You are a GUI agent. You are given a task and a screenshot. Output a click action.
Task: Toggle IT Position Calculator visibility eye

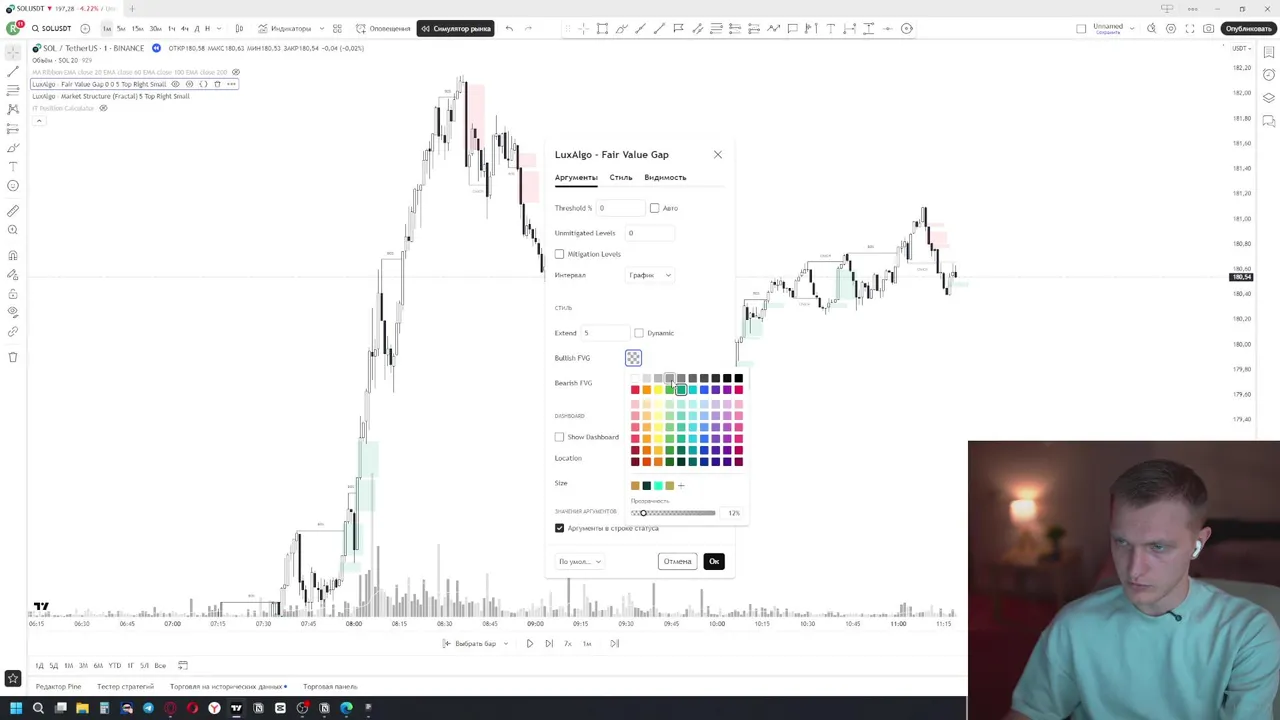coord(102,108)
